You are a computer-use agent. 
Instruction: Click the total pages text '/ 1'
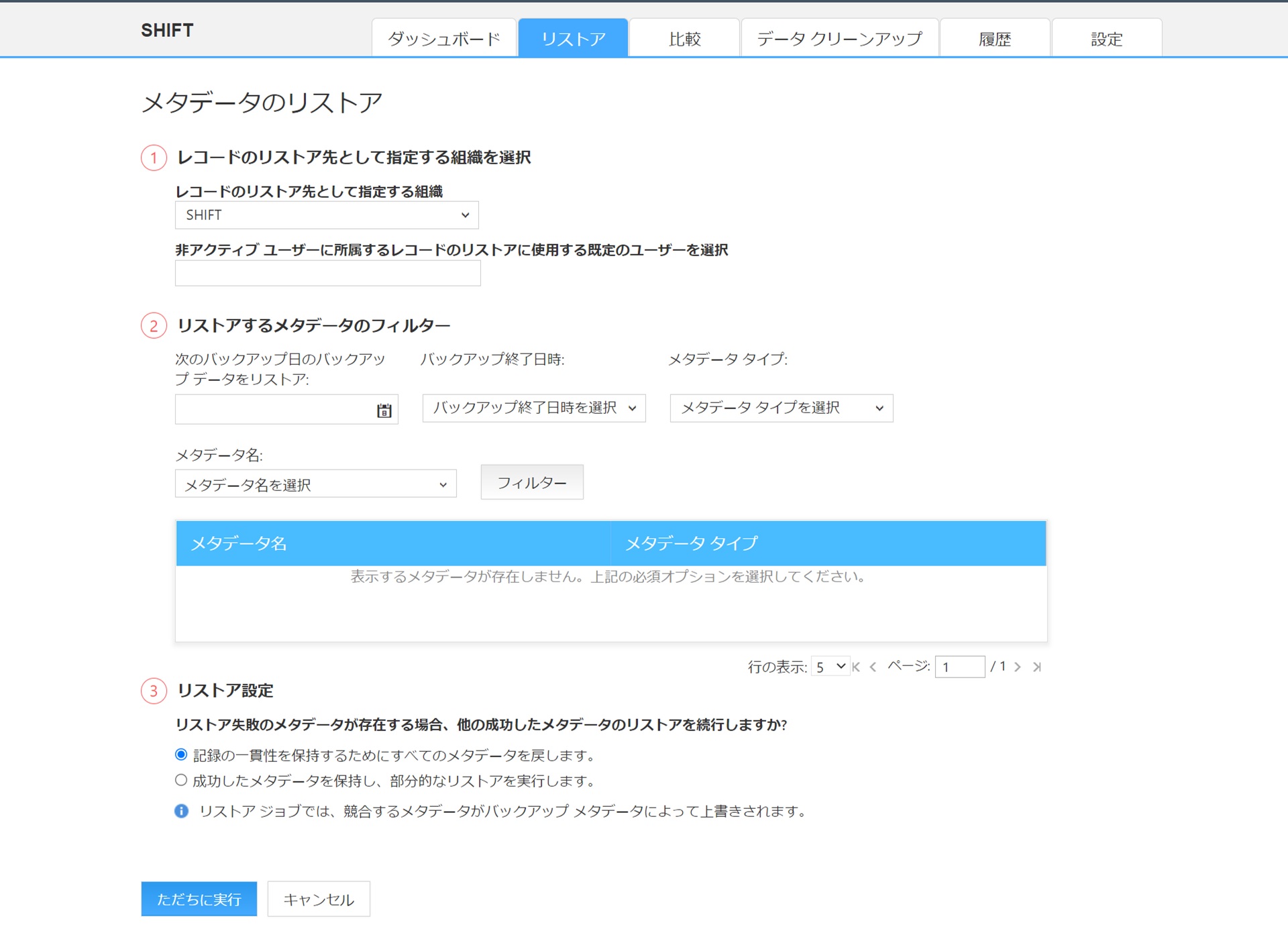click(998, 667)
